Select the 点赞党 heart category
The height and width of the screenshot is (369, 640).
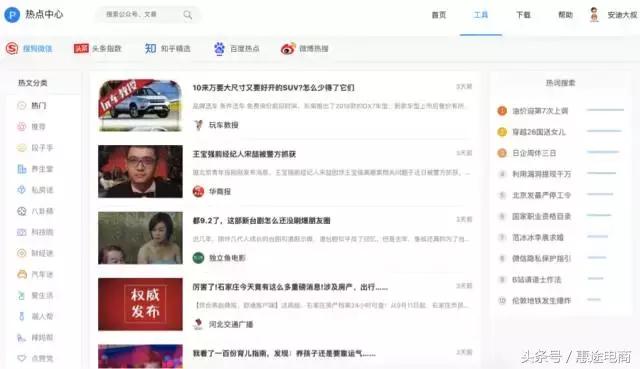(x=35, y=358)
